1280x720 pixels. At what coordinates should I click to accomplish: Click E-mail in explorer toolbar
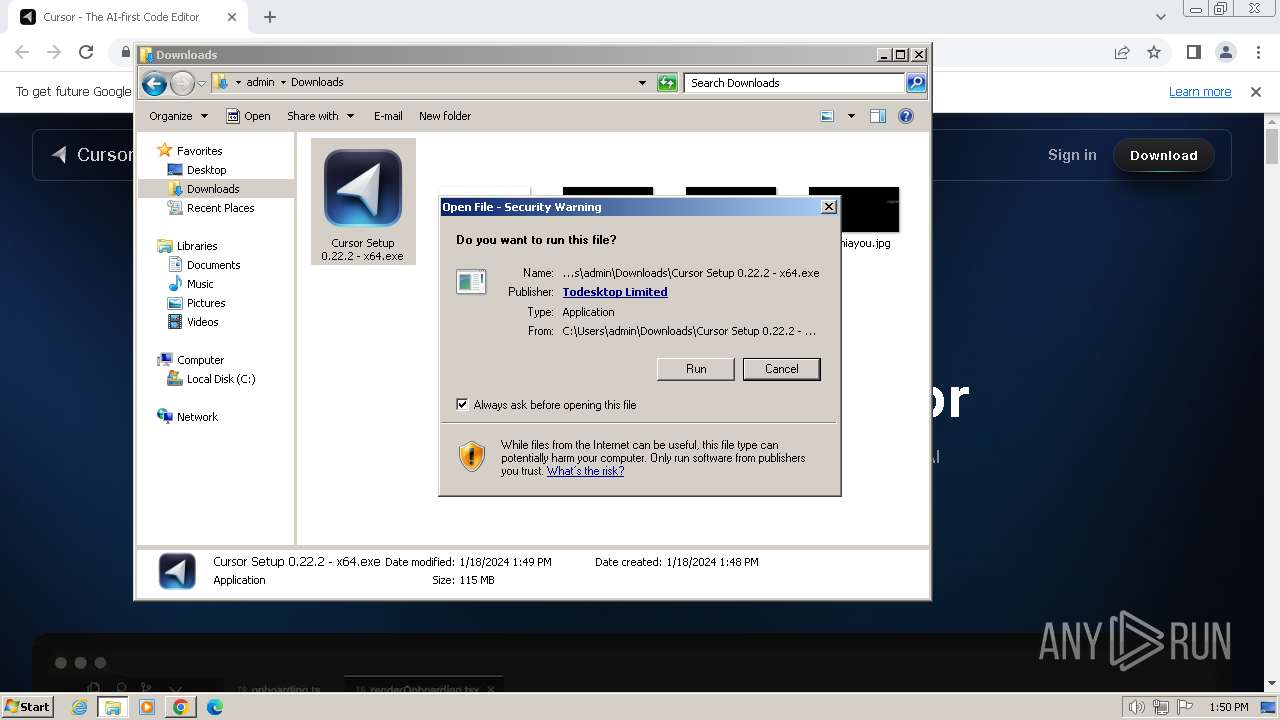(388, 116)
